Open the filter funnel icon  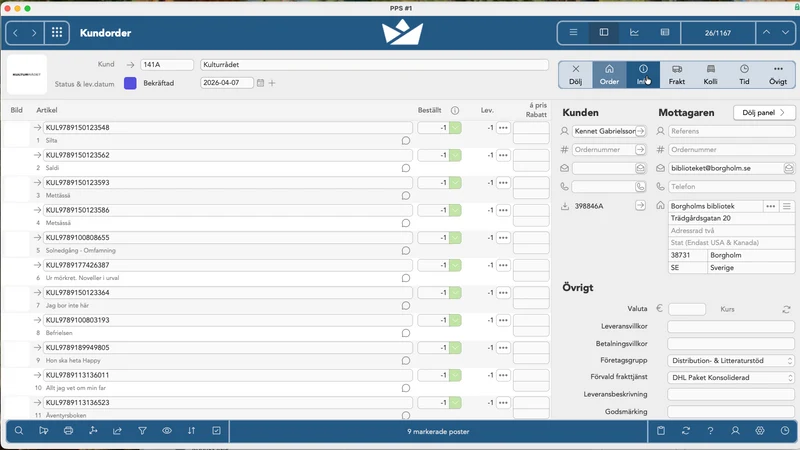pos(142,431)
